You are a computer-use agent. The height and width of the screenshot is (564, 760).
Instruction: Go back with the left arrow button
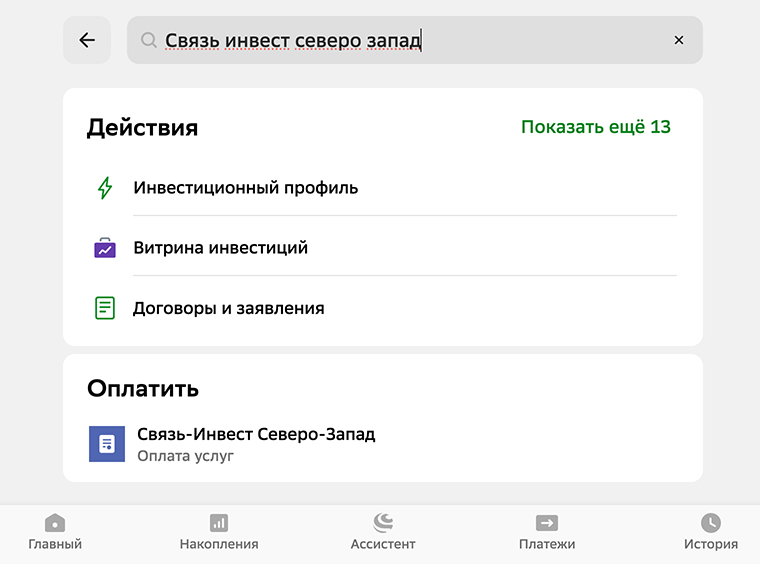[x=87, y=40]
